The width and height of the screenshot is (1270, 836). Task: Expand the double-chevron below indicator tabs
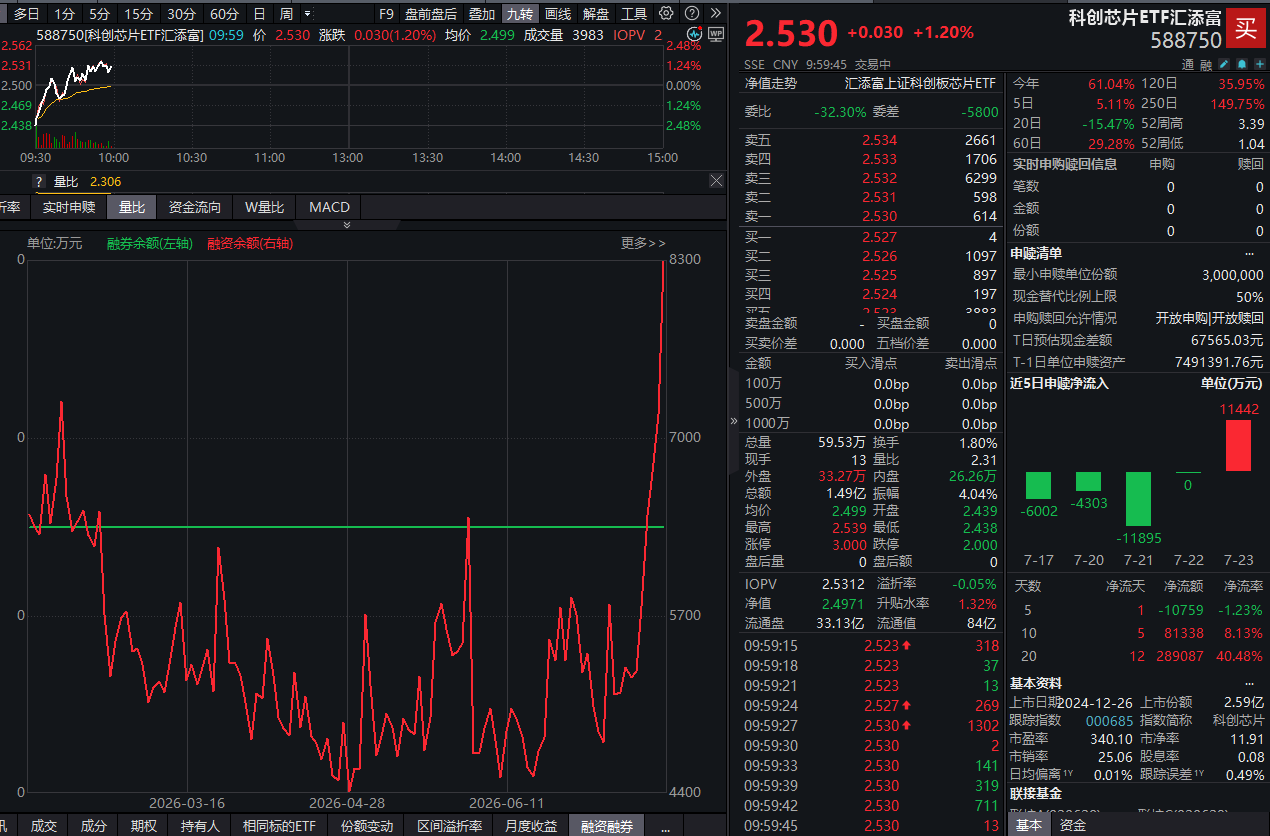tap(347, 225)
